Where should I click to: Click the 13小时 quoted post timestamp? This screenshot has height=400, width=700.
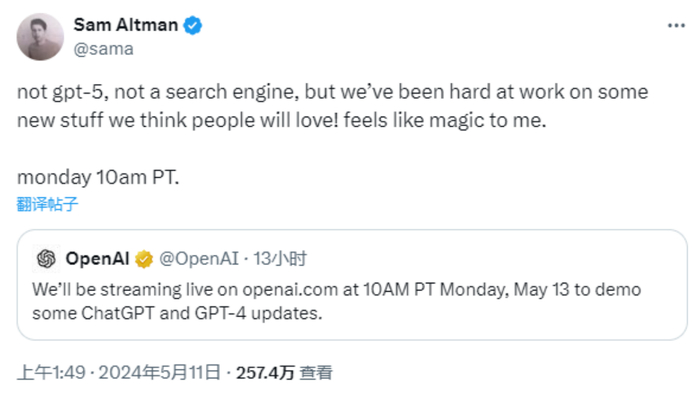(280, 259)
